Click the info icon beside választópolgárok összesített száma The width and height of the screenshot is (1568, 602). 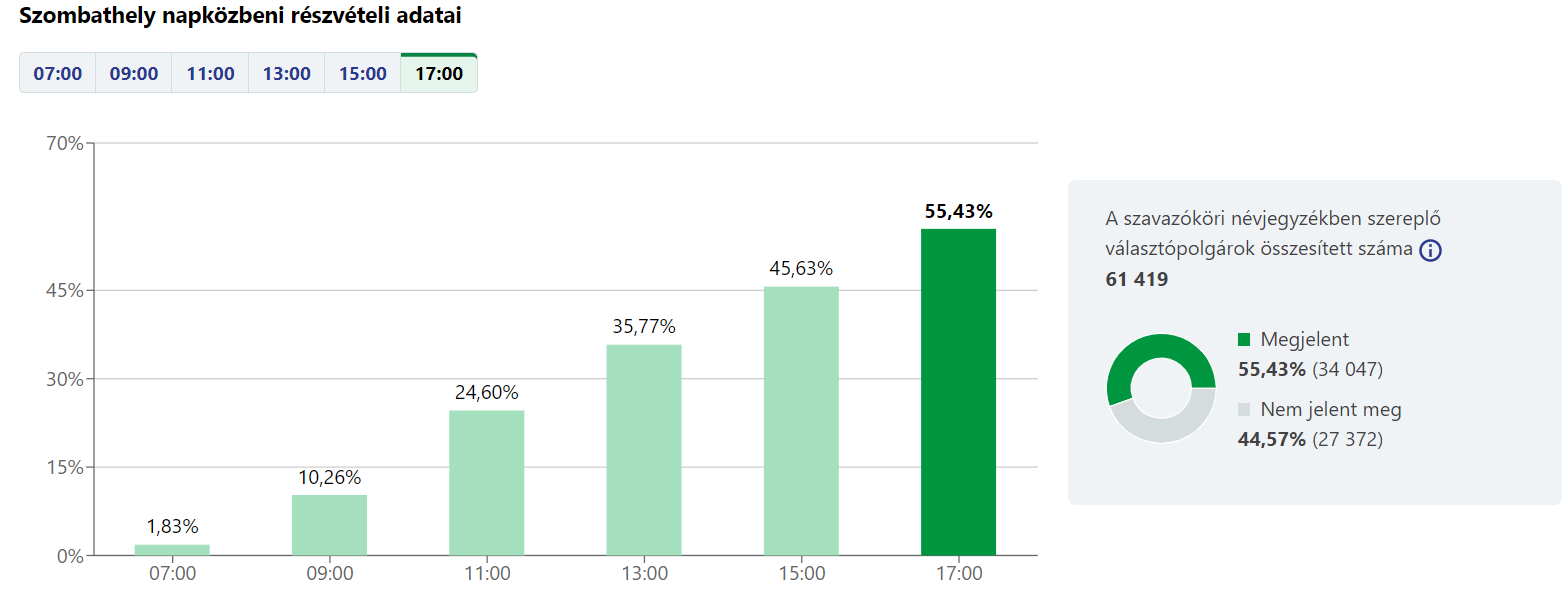tap(1430, 251)
